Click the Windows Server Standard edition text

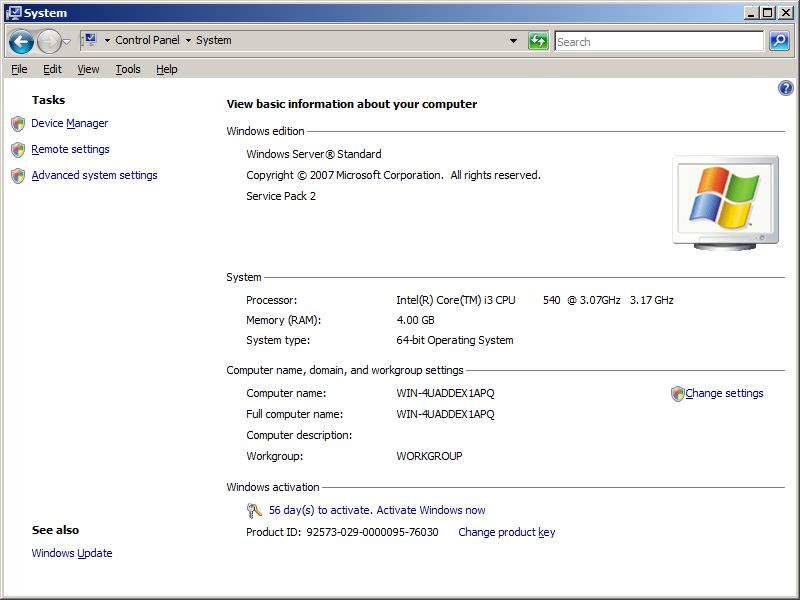click(314, 154)
